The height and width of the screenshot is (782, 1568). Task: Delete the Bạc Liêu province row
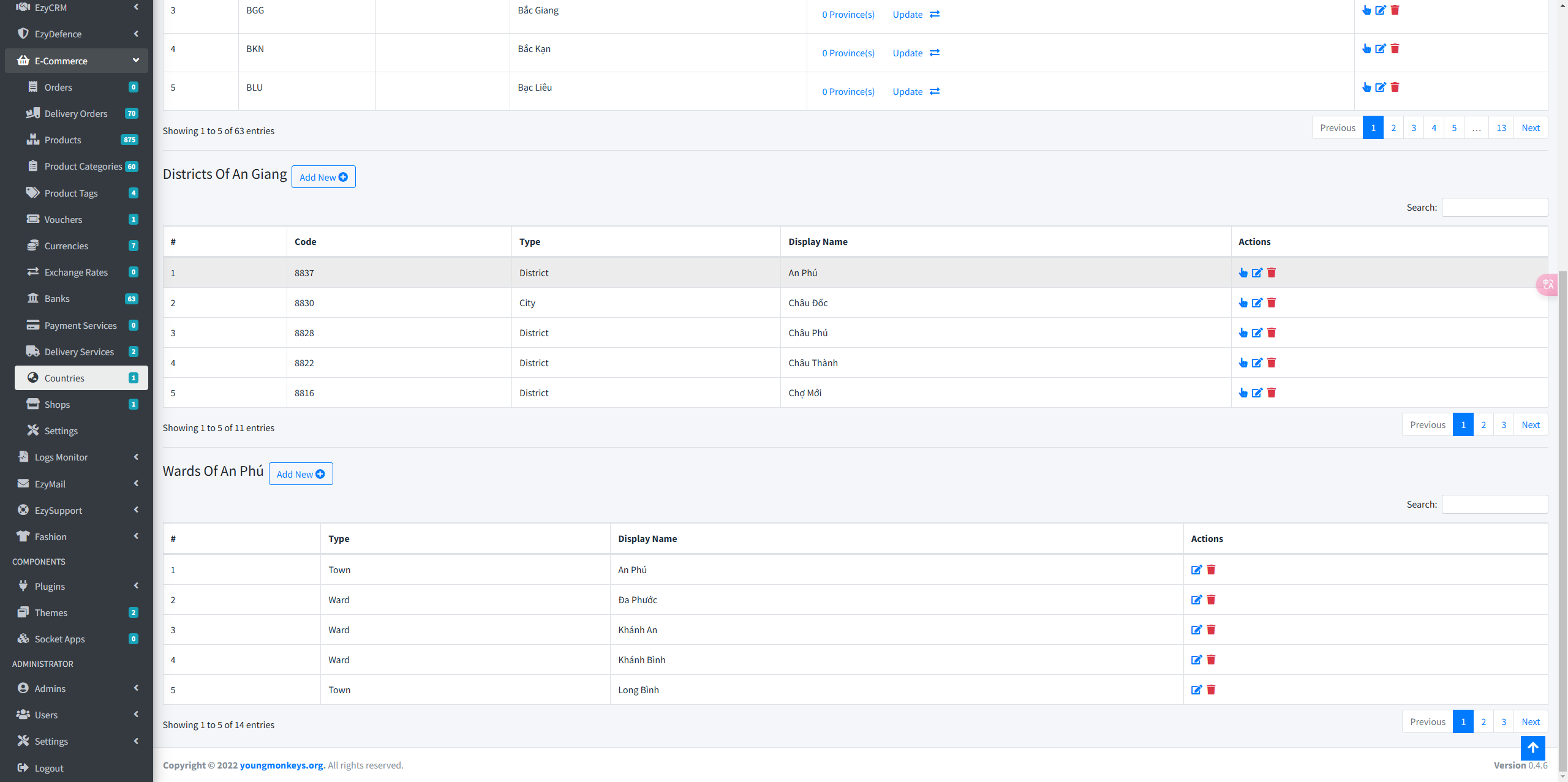[1395, 87]
